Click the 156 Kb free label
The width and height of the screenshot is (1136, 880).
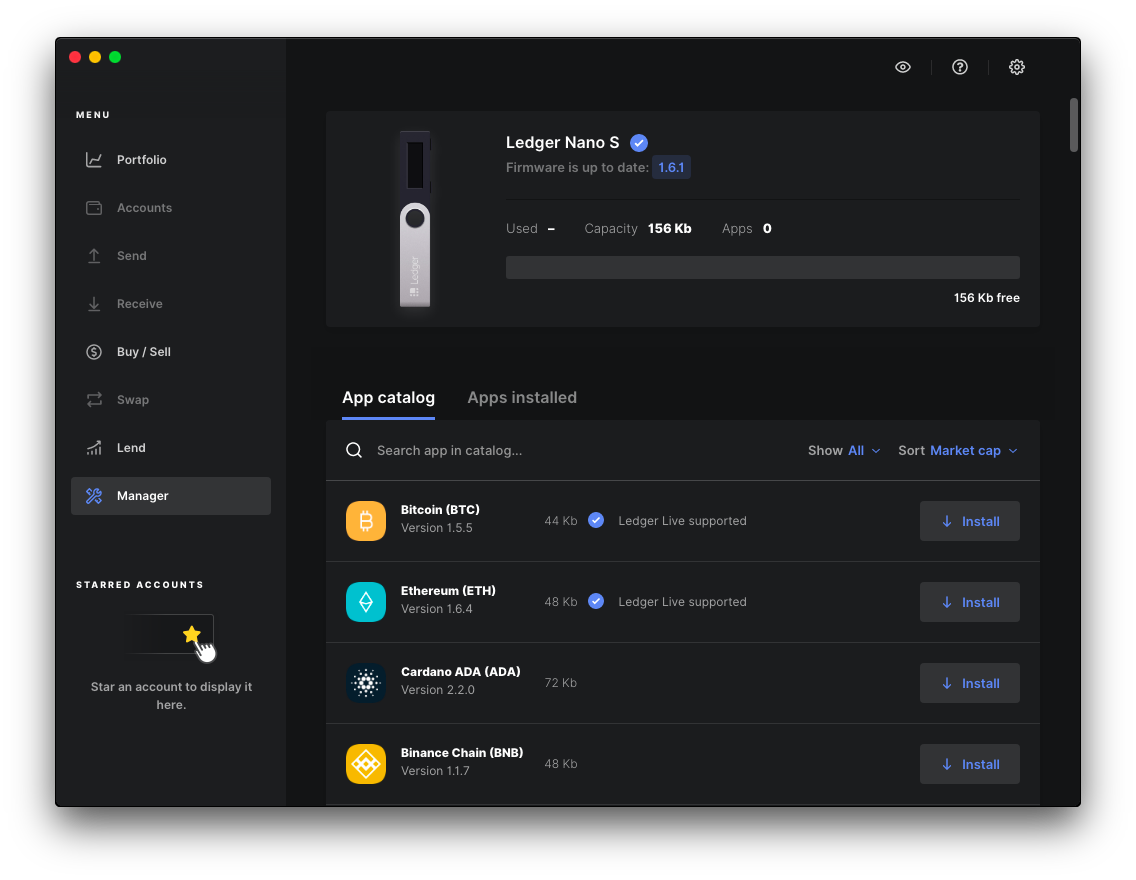986,298
